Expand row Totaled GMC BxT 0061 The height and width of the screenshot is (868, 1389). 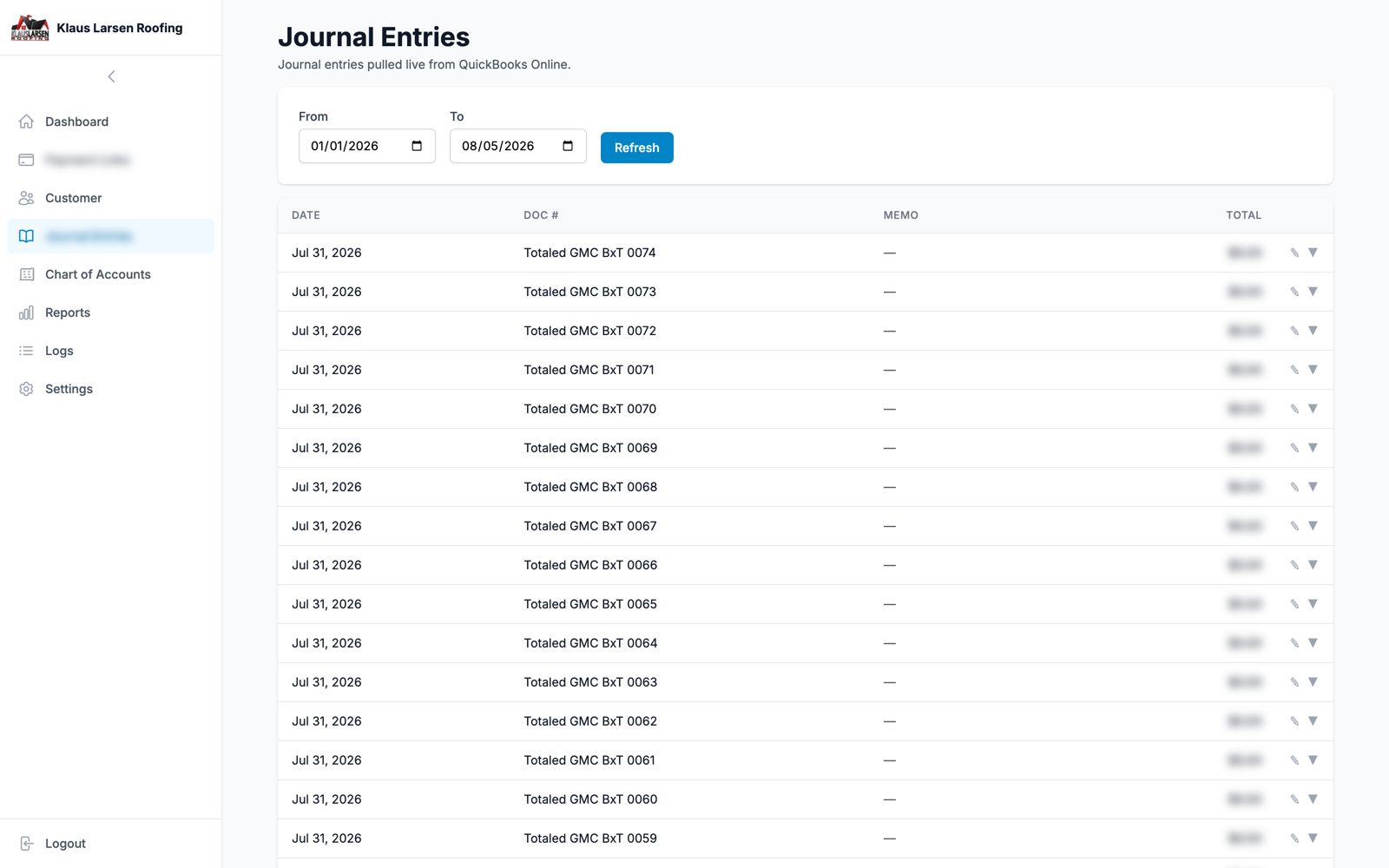pyautogui.click(x=1313, y=760)
